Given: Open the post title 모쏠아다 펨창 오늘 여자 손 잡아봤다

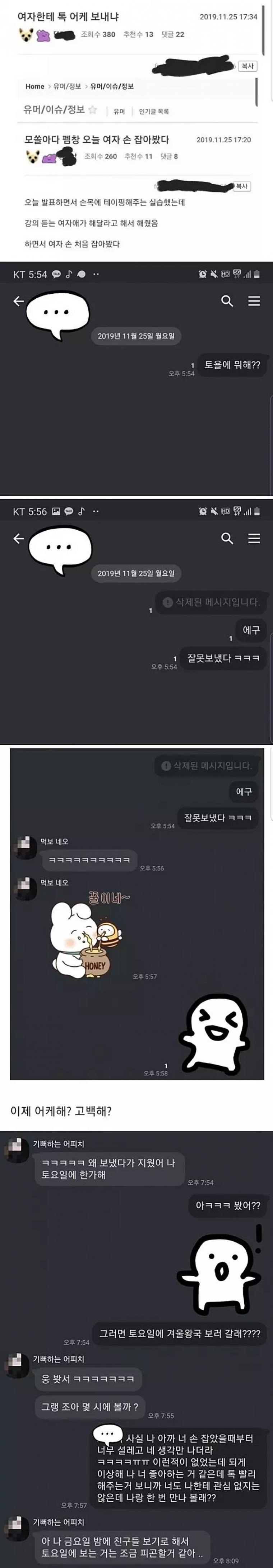Looking at the screenshot, I should coord(97,139).
